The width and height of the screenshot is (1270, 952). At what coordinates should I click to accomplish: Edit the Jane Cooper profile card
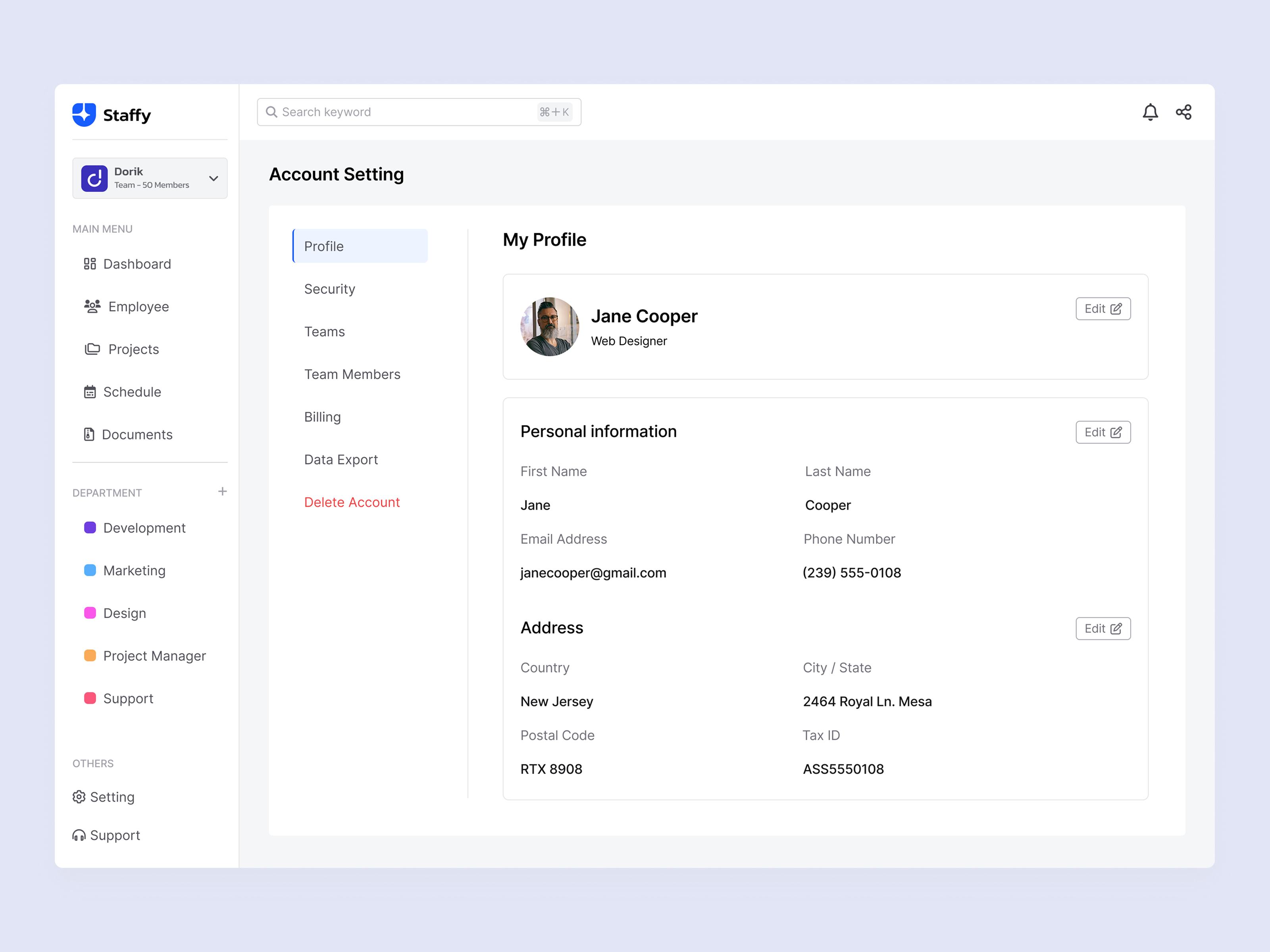point(1103,309)
